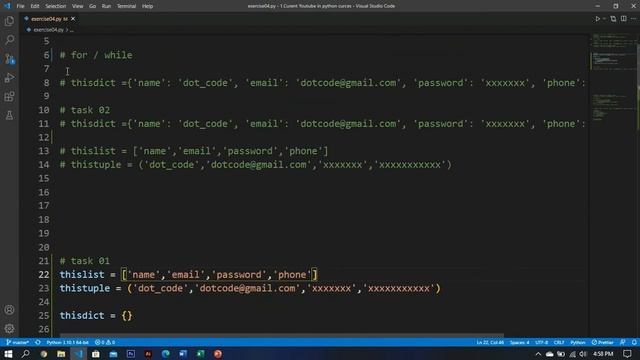Screen dimensions: 640x360
Task: Open File Explorer from the taskbar
Action: [x=61, y=354]
